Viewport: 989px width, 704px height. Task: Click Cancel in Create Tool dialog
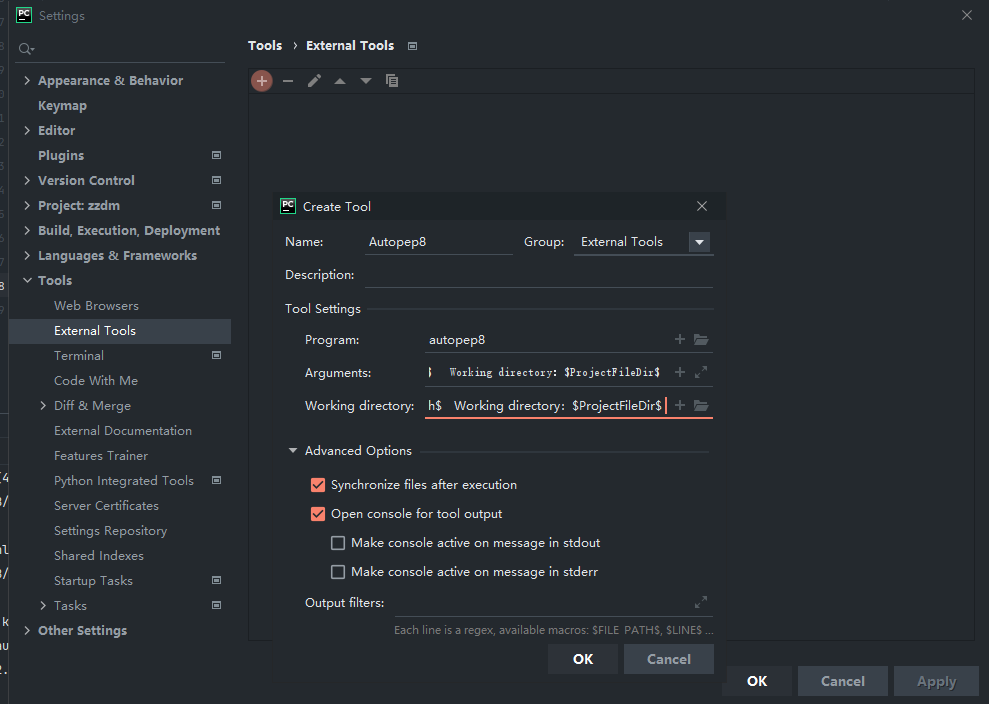pos(669,659)
